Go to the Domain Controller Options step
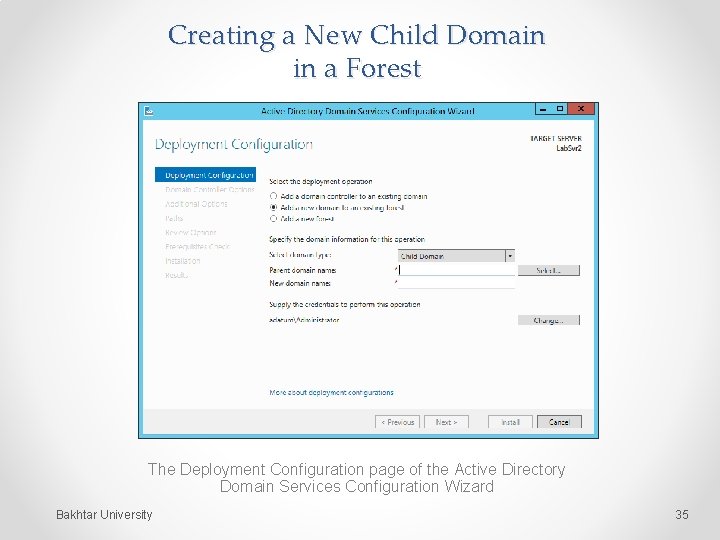Screen dimensions: 720x540 pos(210,190)
